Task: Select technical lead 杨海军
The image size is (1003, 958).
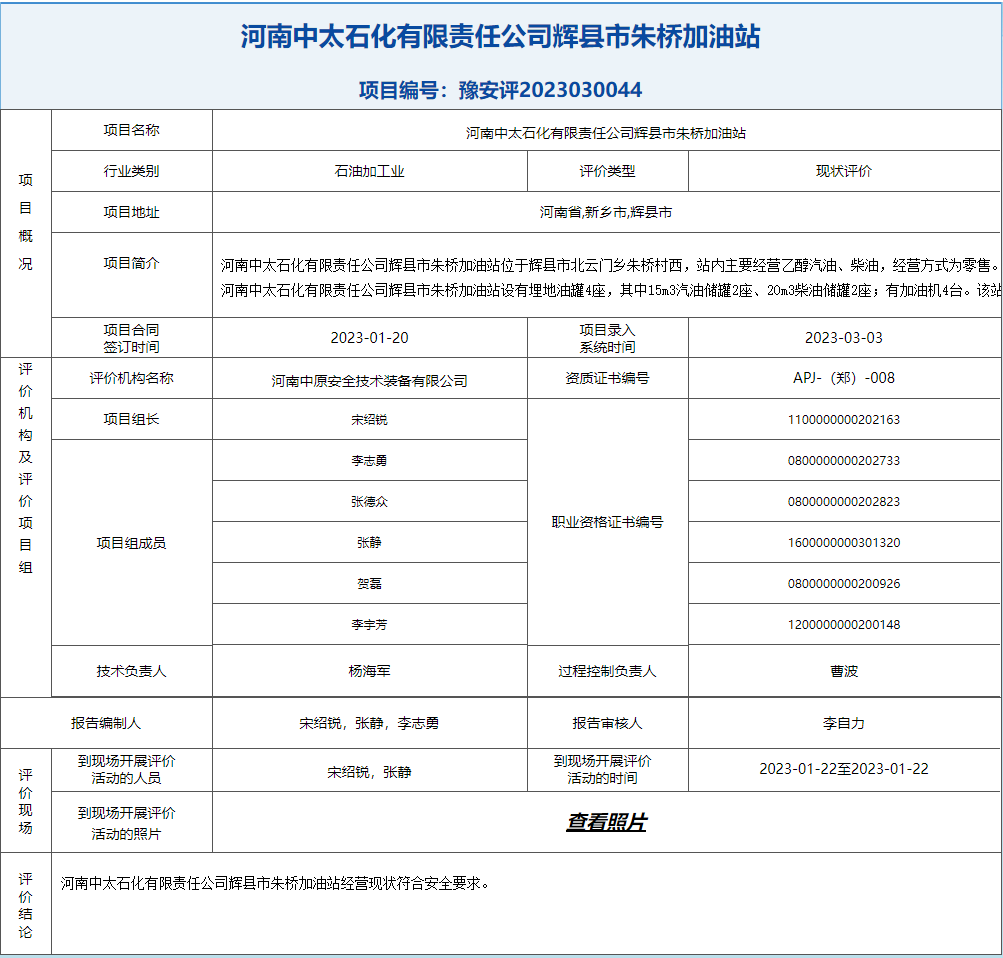Action: pyautogui.click(x=369, y=671)
